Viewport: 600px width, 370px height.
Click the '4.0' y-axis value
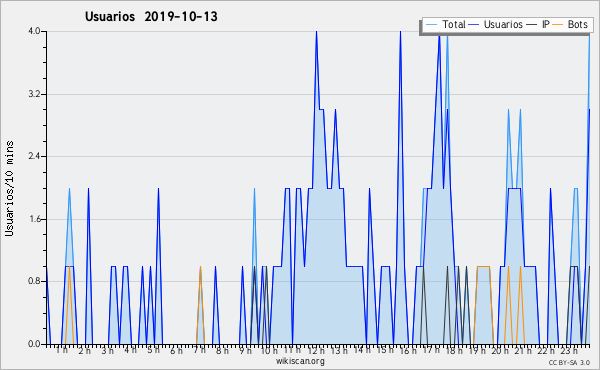tap(34, 31)
